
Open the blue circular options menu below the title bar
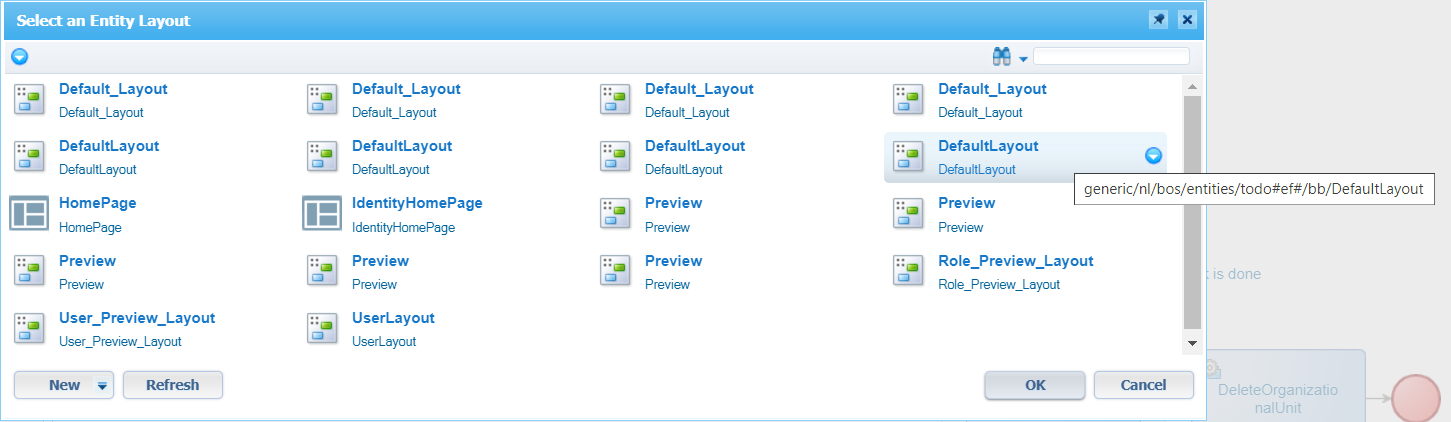tap(19, 57)
